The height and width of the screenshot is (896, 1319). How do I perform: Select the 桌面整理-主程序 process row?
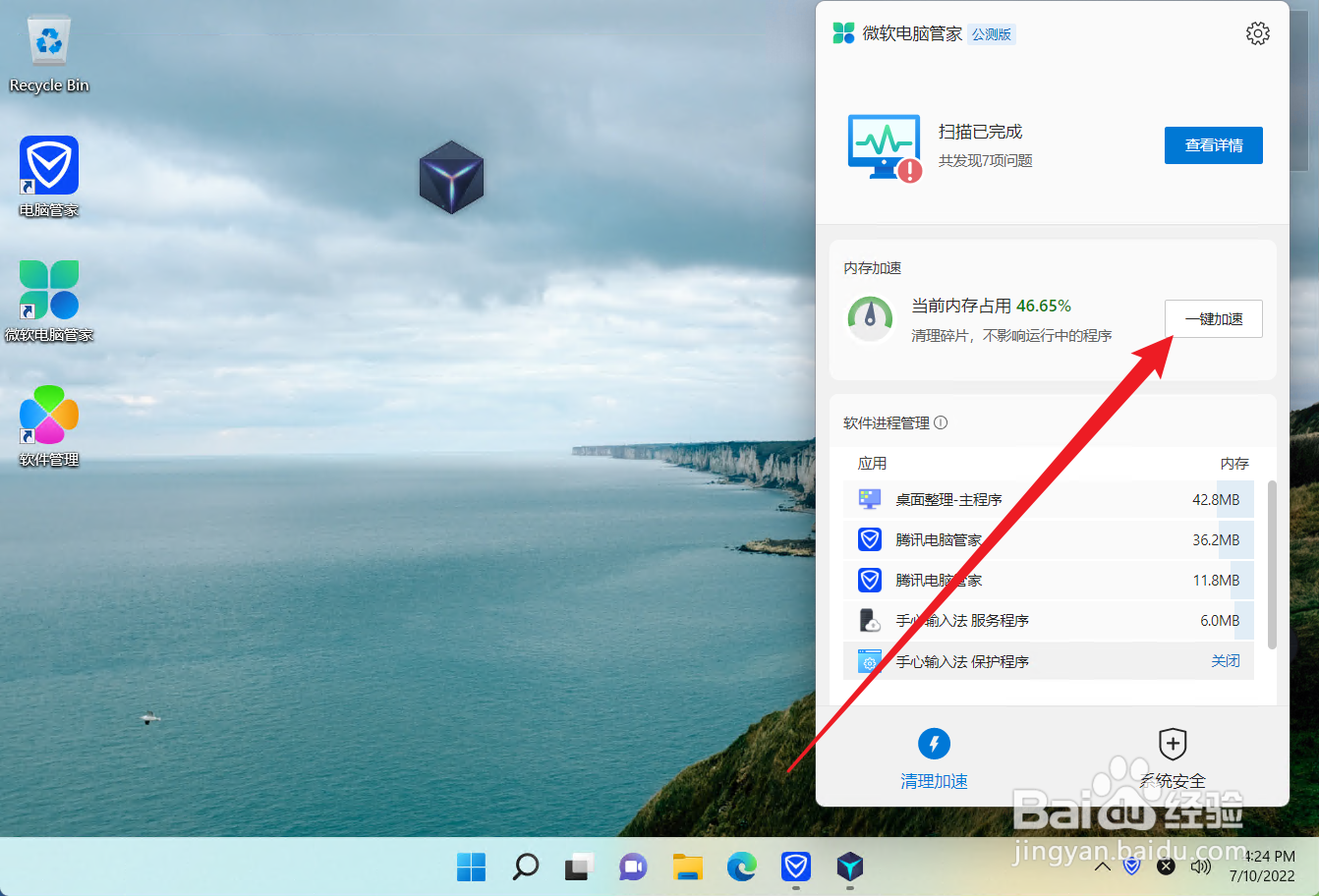point(1049,499)
